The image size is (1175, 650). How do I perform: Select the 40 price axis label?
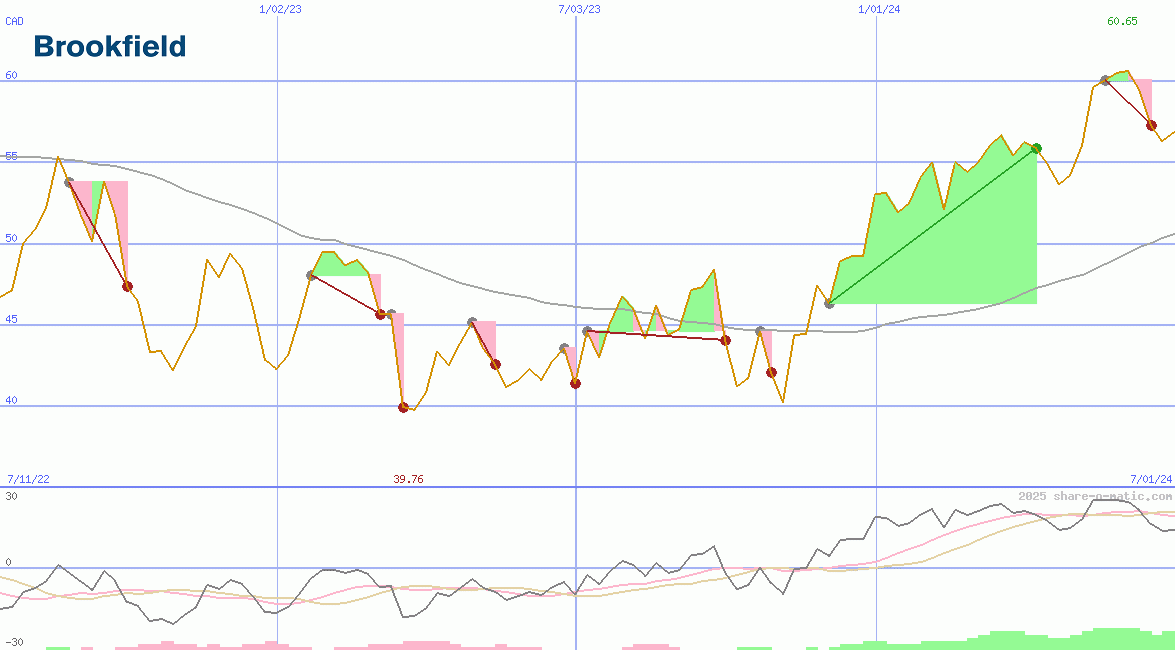11,400
